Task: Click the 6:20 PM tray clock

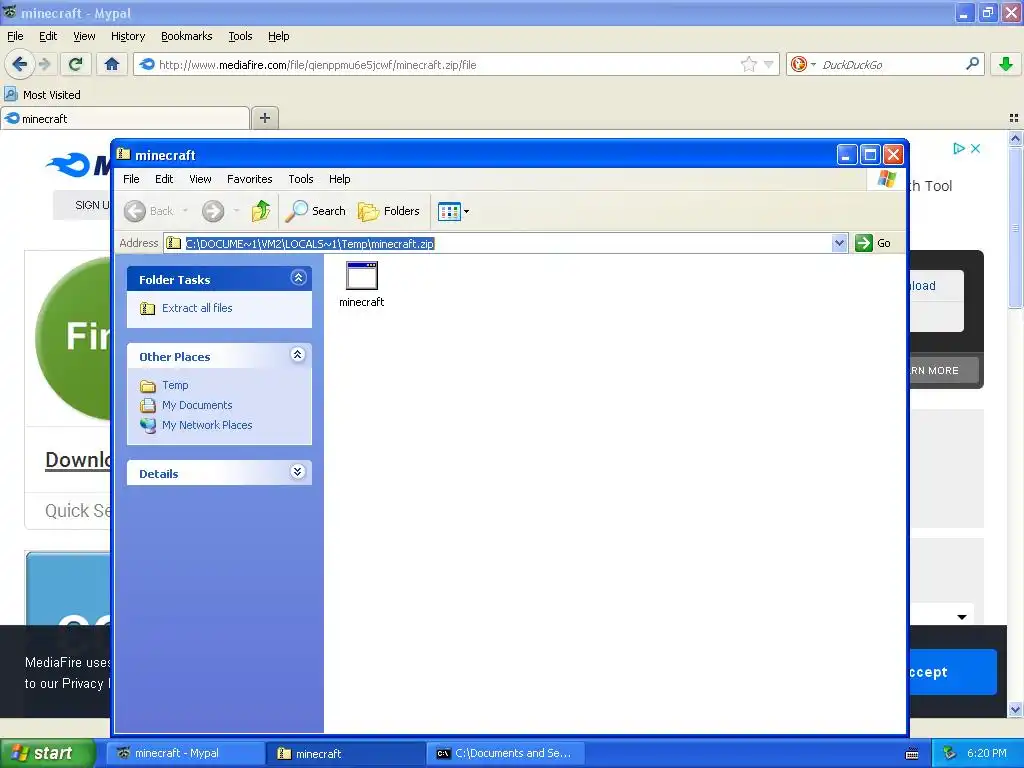Action: [987, 753]
